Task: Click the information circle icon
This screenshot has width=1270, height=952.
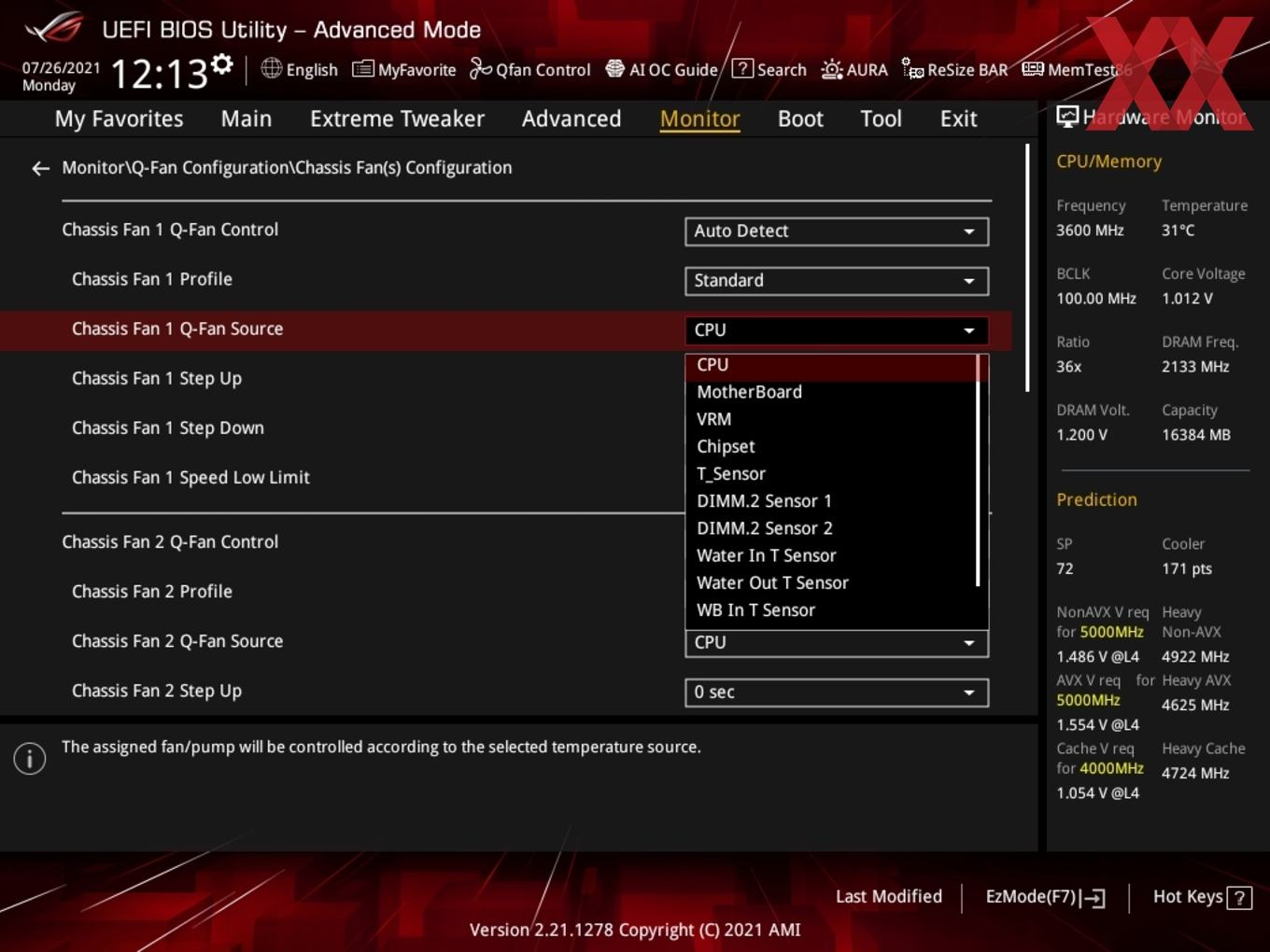Action: [x=30, y=759]
